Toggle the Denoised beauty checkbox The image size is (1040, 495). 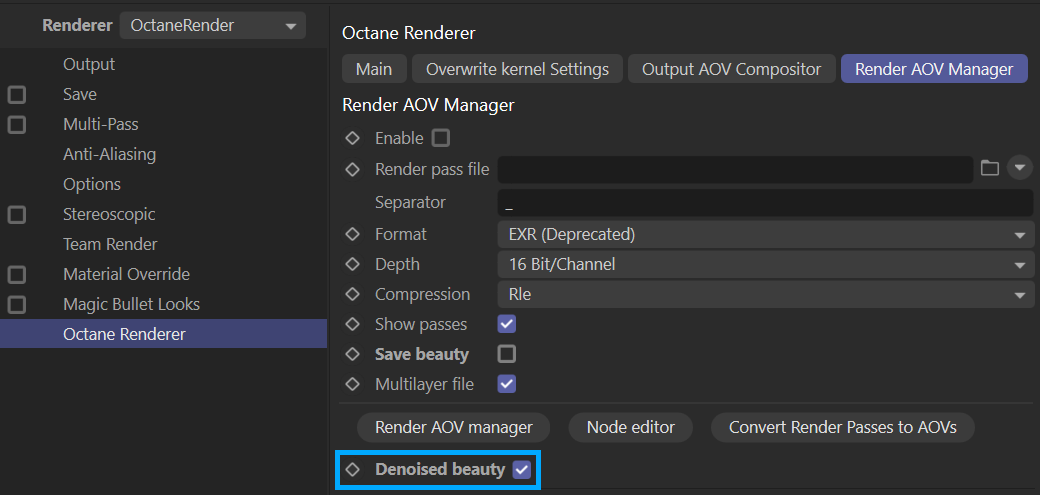(x=521, y=469)
